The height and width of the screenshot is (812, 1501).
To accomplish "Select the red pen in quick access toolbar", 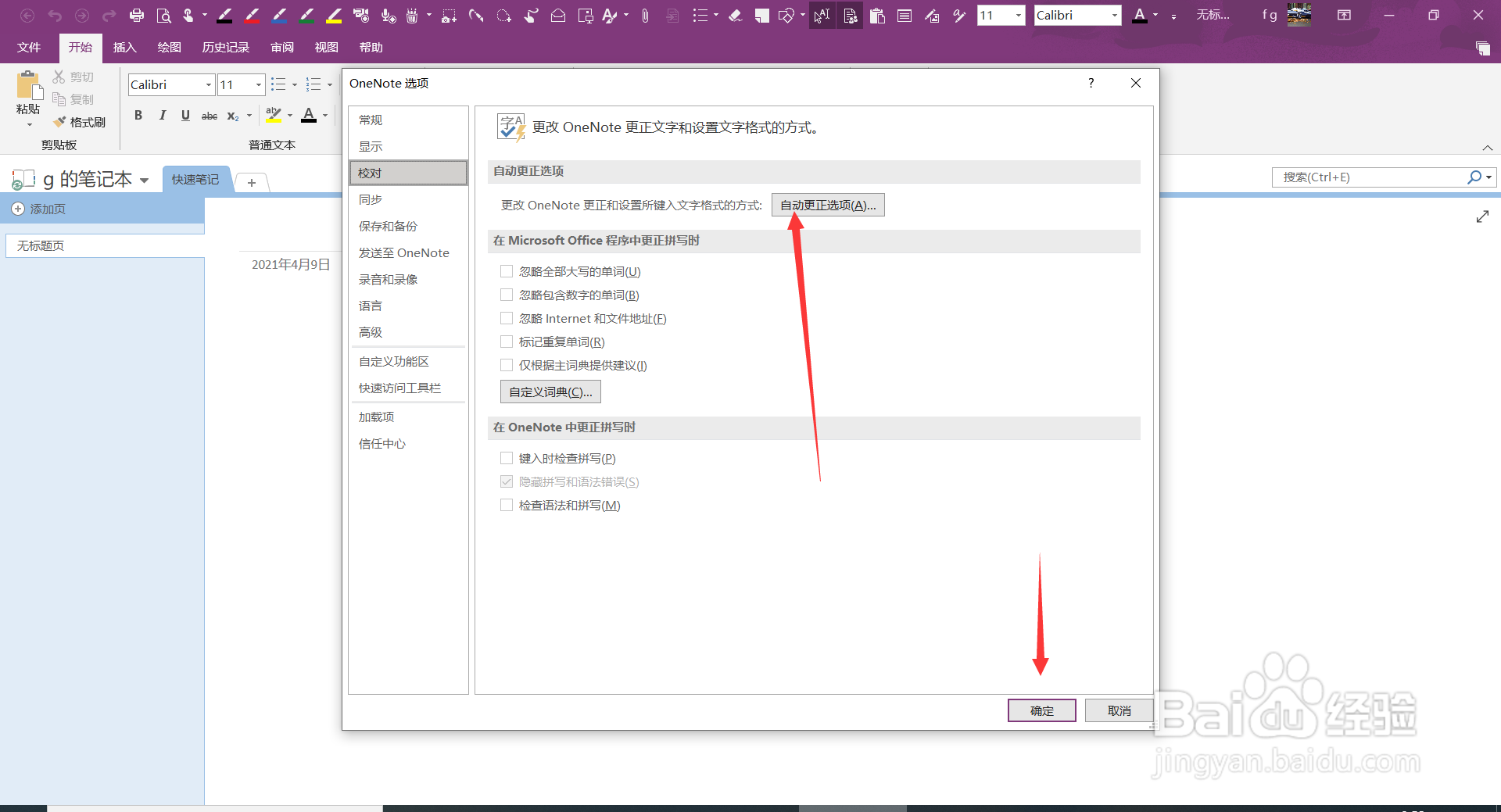I will [253, 15].
